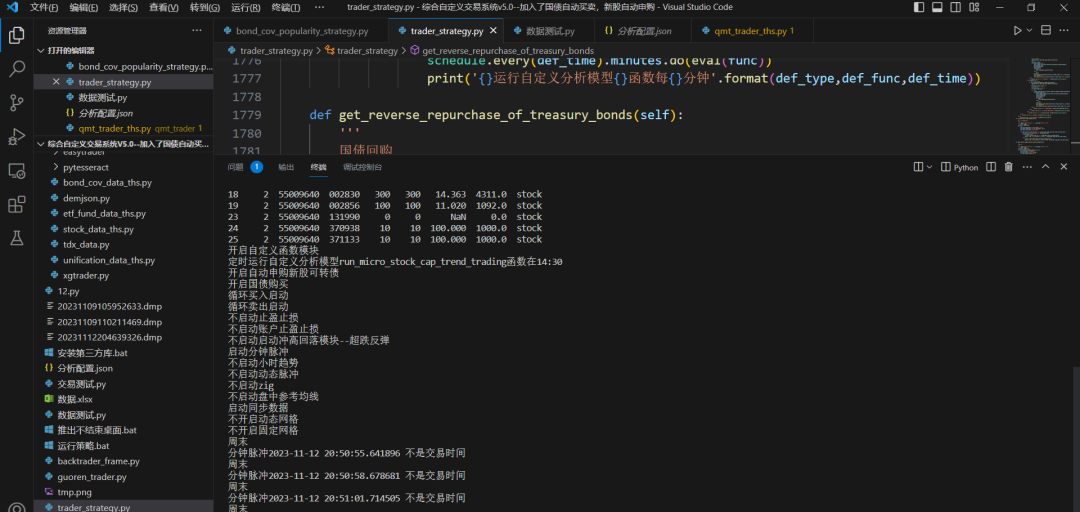
Task: Click the VS Code logo icon
Action: click(x=12, y=8)
